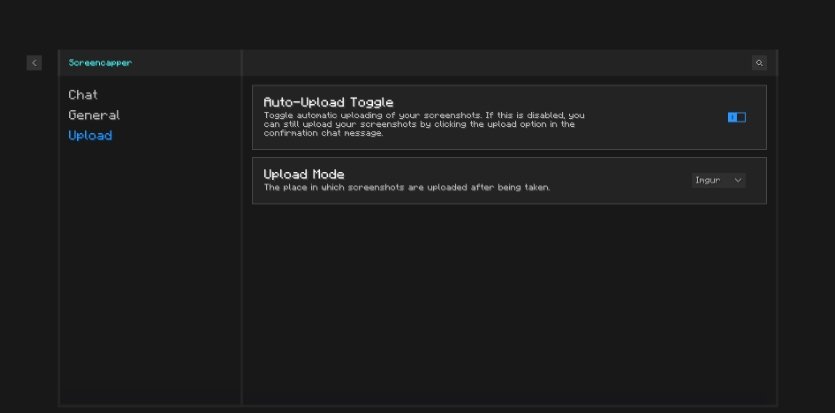Click the Screencapper mod title

point(100,63)
